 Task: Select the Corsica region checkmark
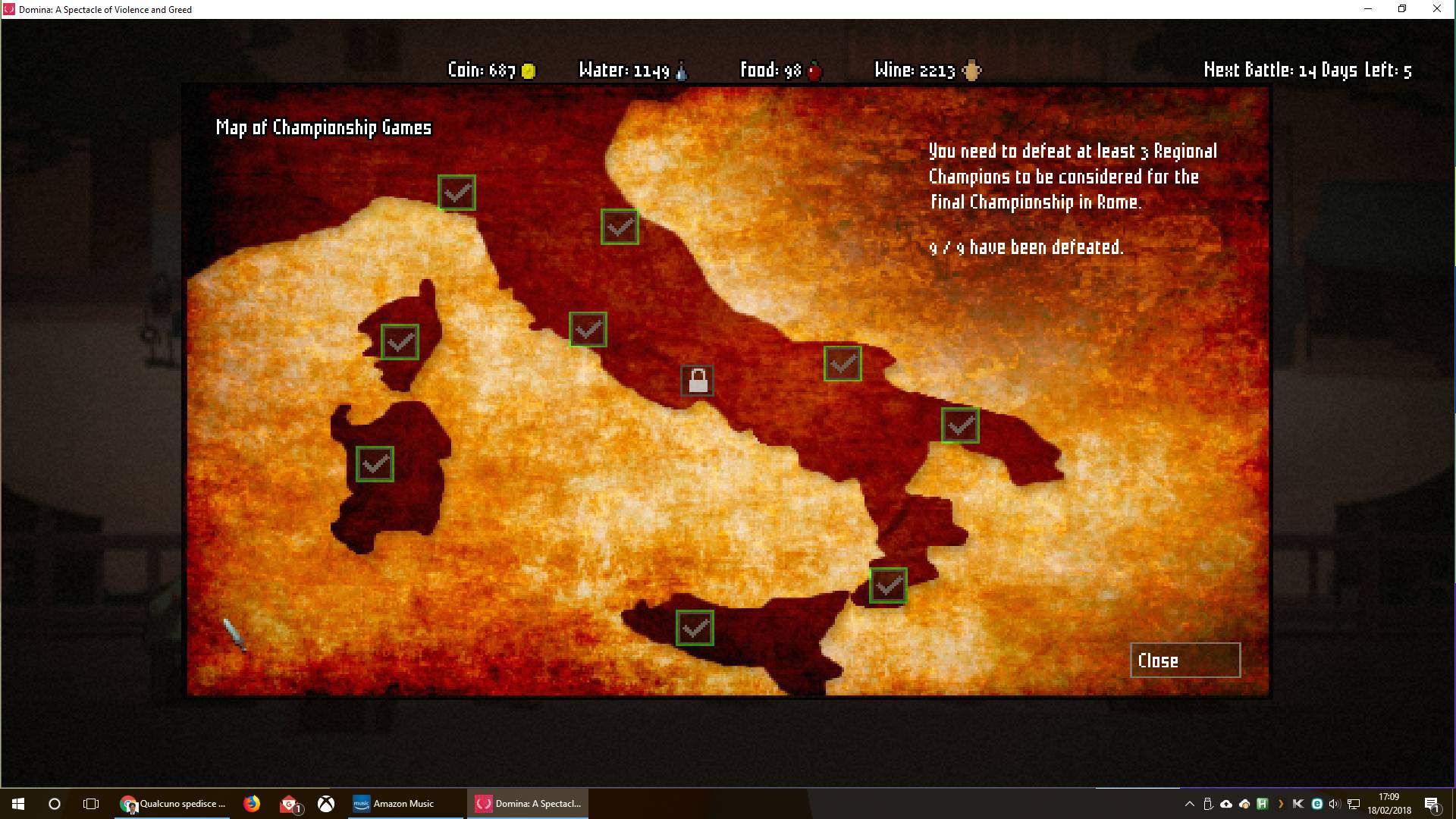(400, 341)
